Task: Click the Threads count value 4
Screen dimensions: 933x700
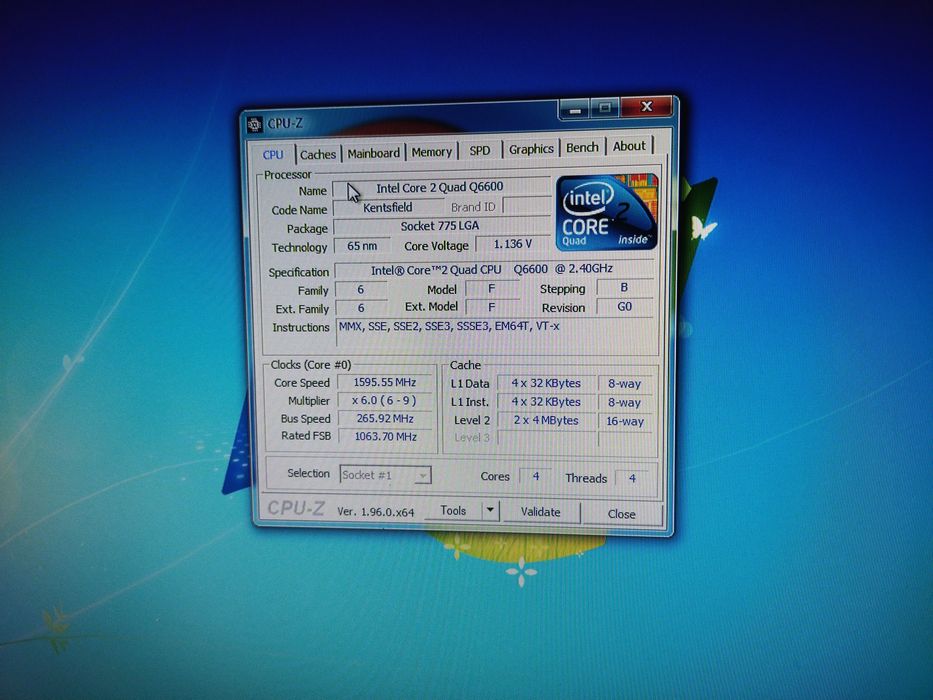Action: [633, 478]
